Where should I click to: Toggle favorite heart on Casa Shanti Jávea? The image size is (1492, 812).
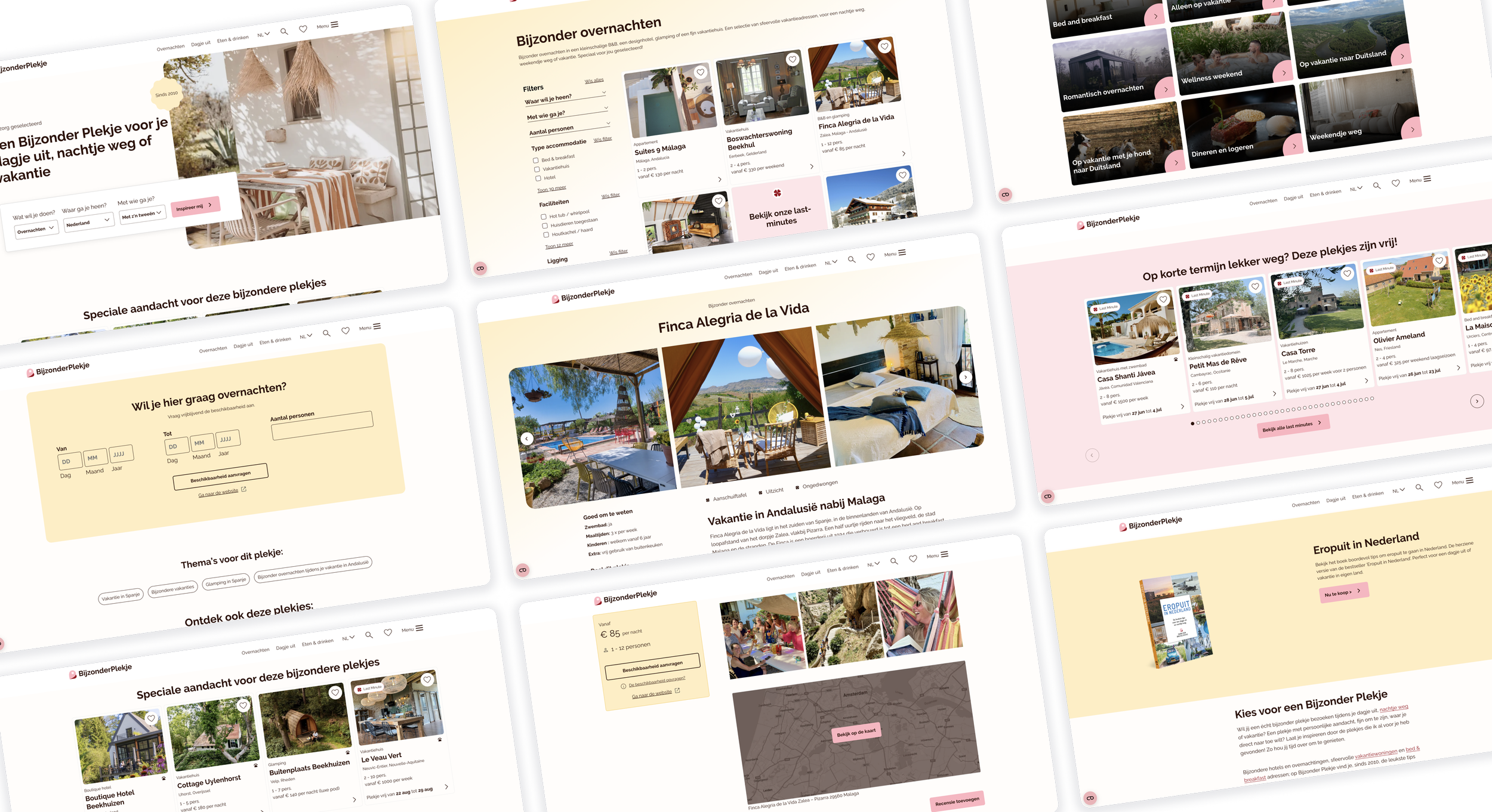(1163, 300)
